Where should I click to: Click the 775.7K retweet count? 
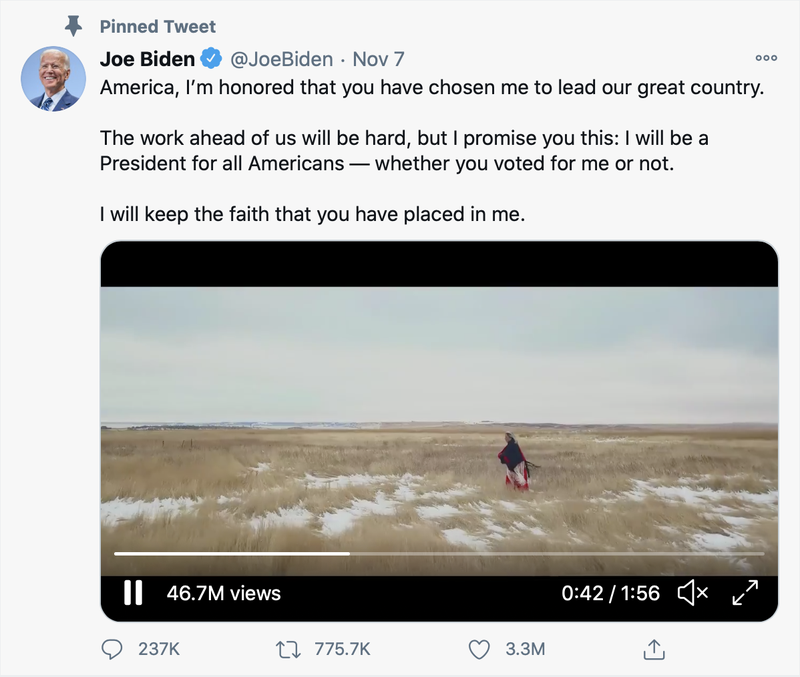click(342, 649)
